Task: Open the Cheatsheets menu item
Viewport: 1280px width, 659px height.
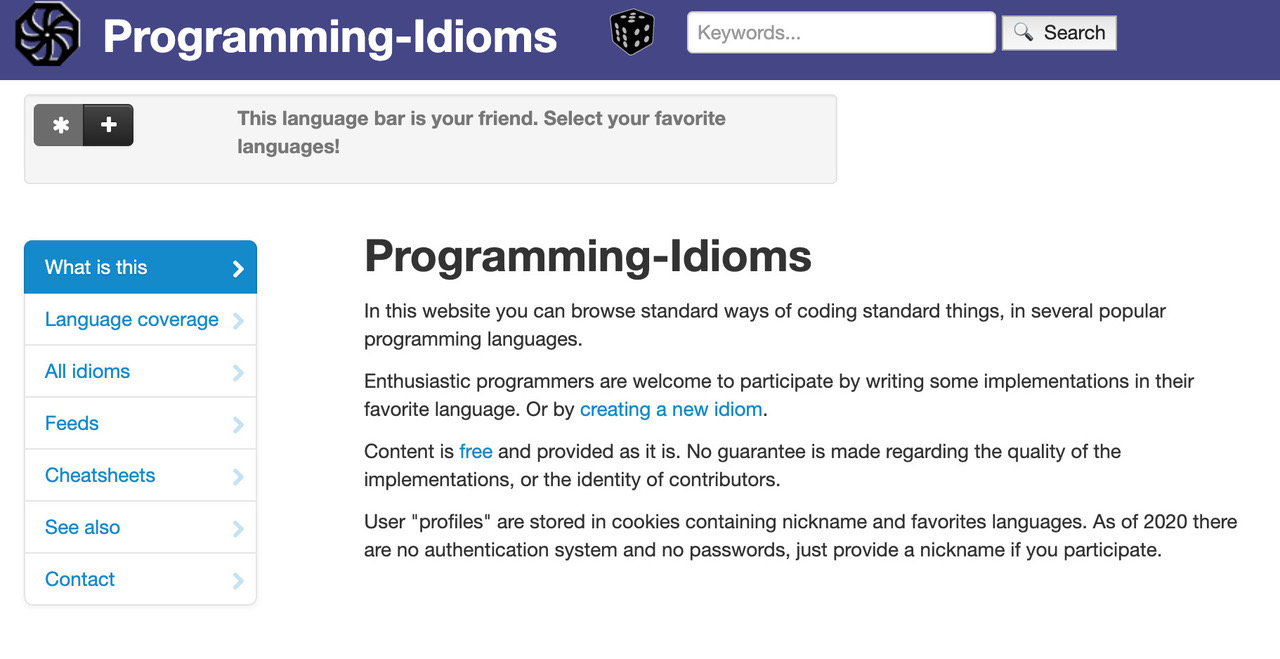Action: click(100, 476)
